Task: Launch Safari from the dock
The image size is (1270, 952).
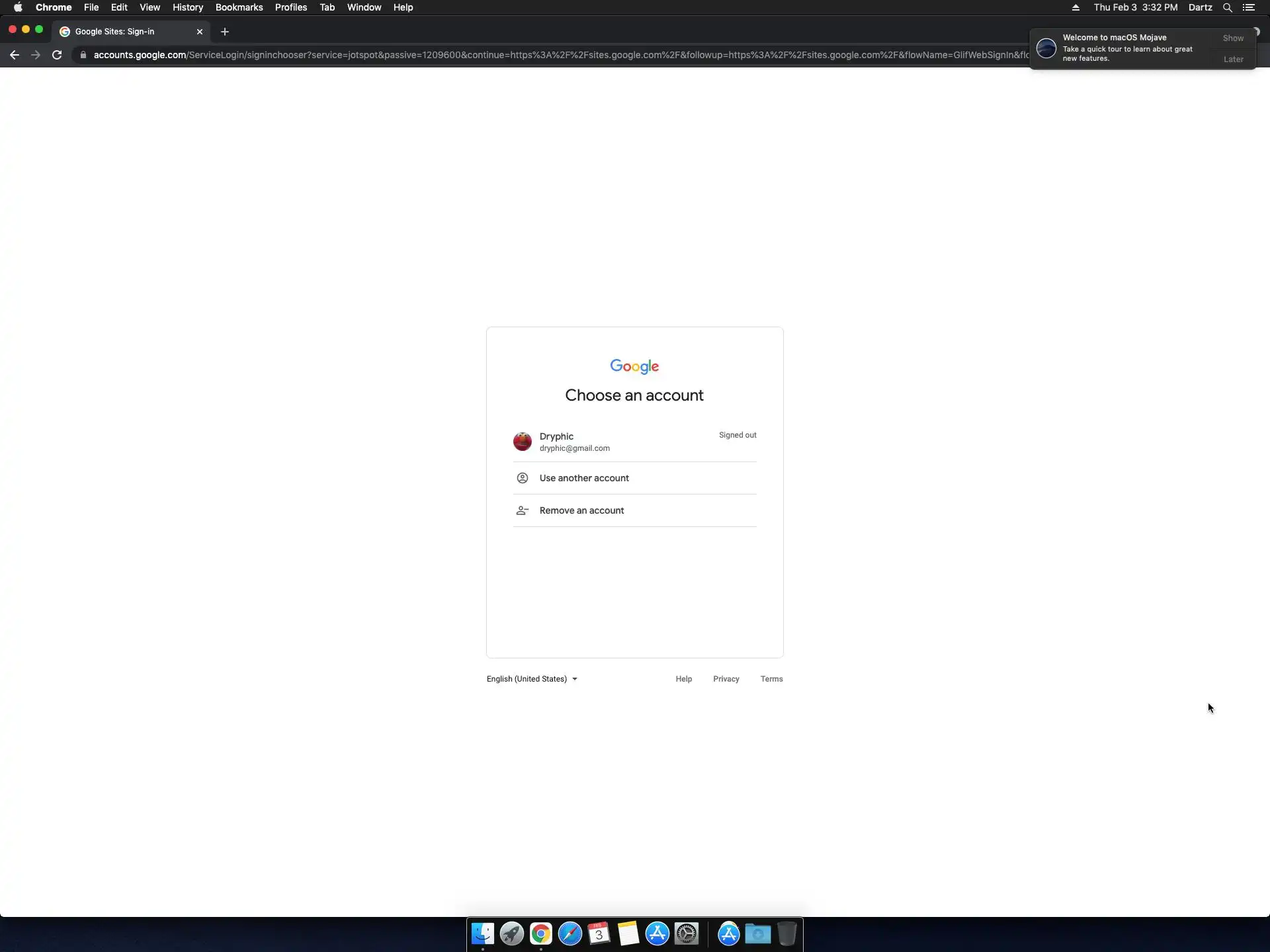Action: coord(570,933)
